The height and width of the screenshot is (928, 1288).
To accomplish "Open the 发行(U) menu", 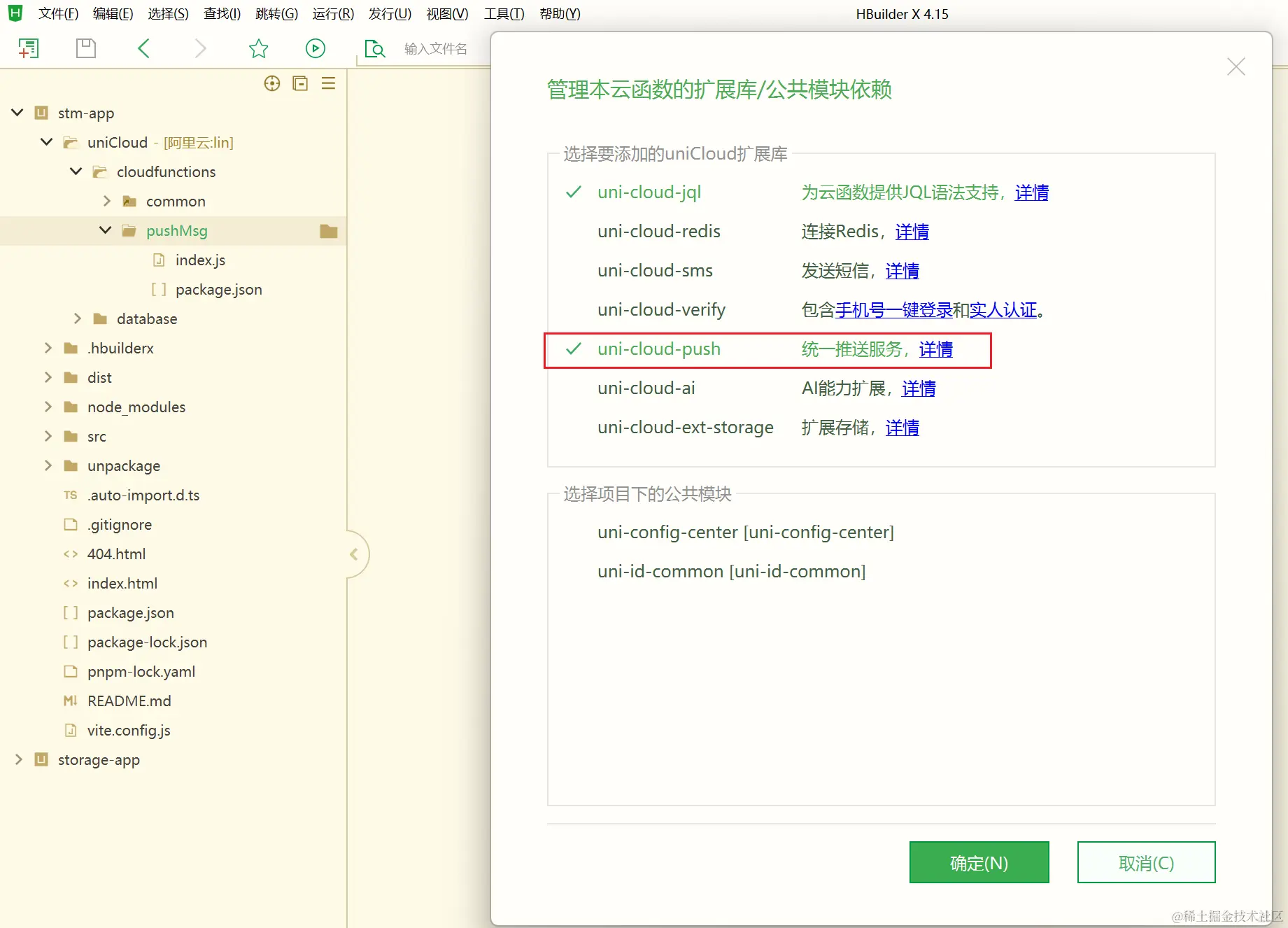I will [x=390, y=14].
